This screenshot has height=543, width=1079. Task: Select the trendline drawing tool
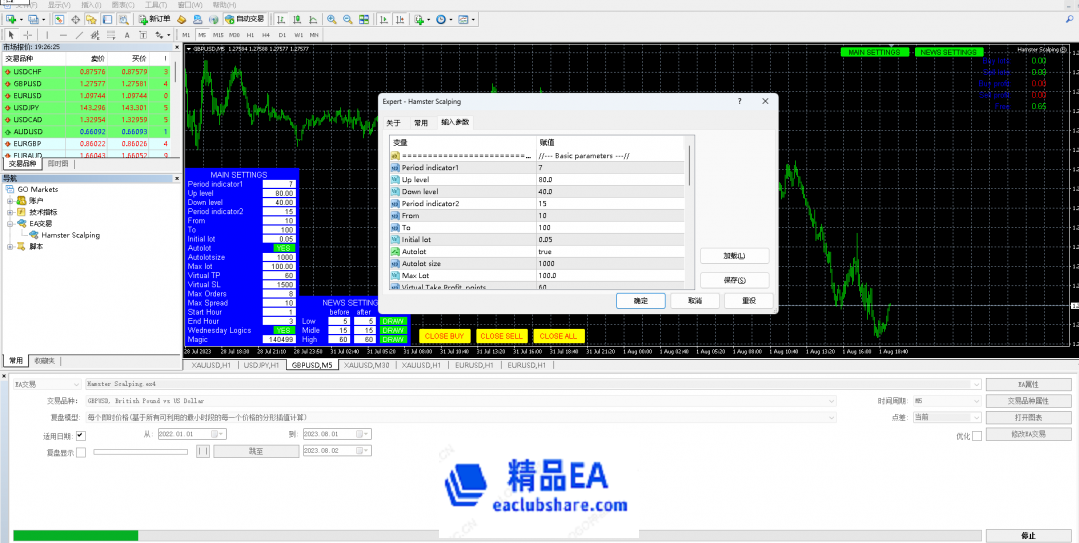(79, 35)
